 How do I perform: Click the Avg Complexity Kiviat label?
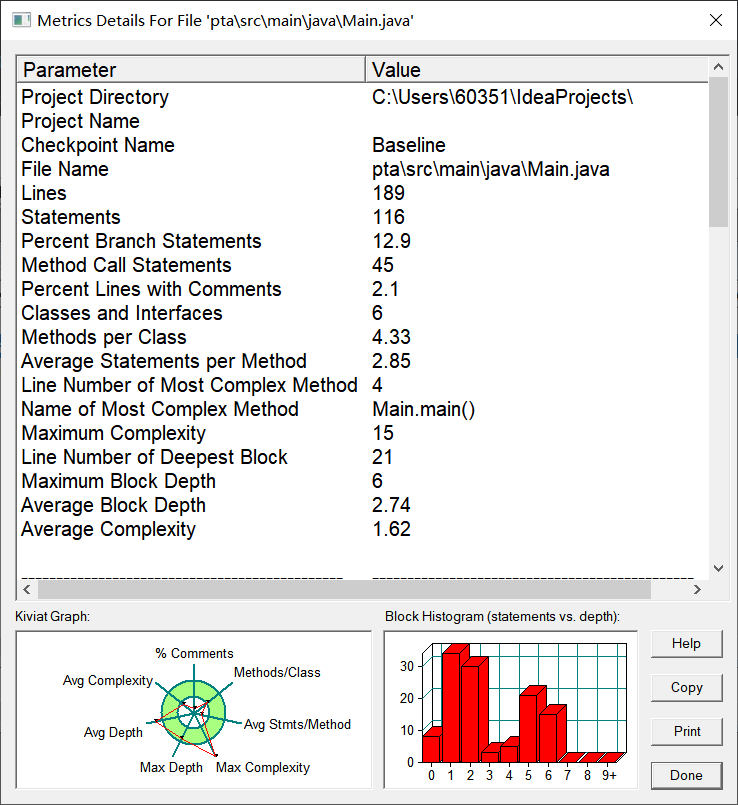108,681
